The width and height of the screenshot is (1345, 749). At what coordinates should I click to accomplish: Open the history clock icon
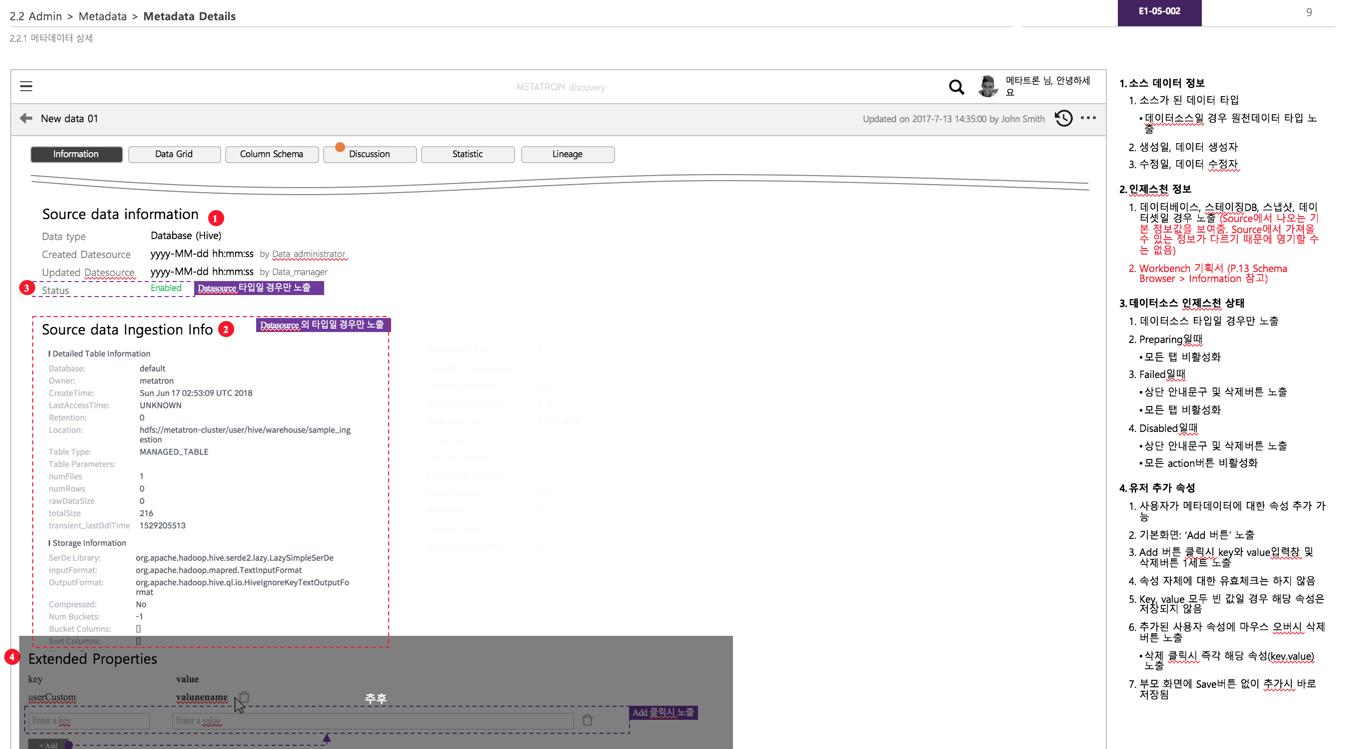1064,118
